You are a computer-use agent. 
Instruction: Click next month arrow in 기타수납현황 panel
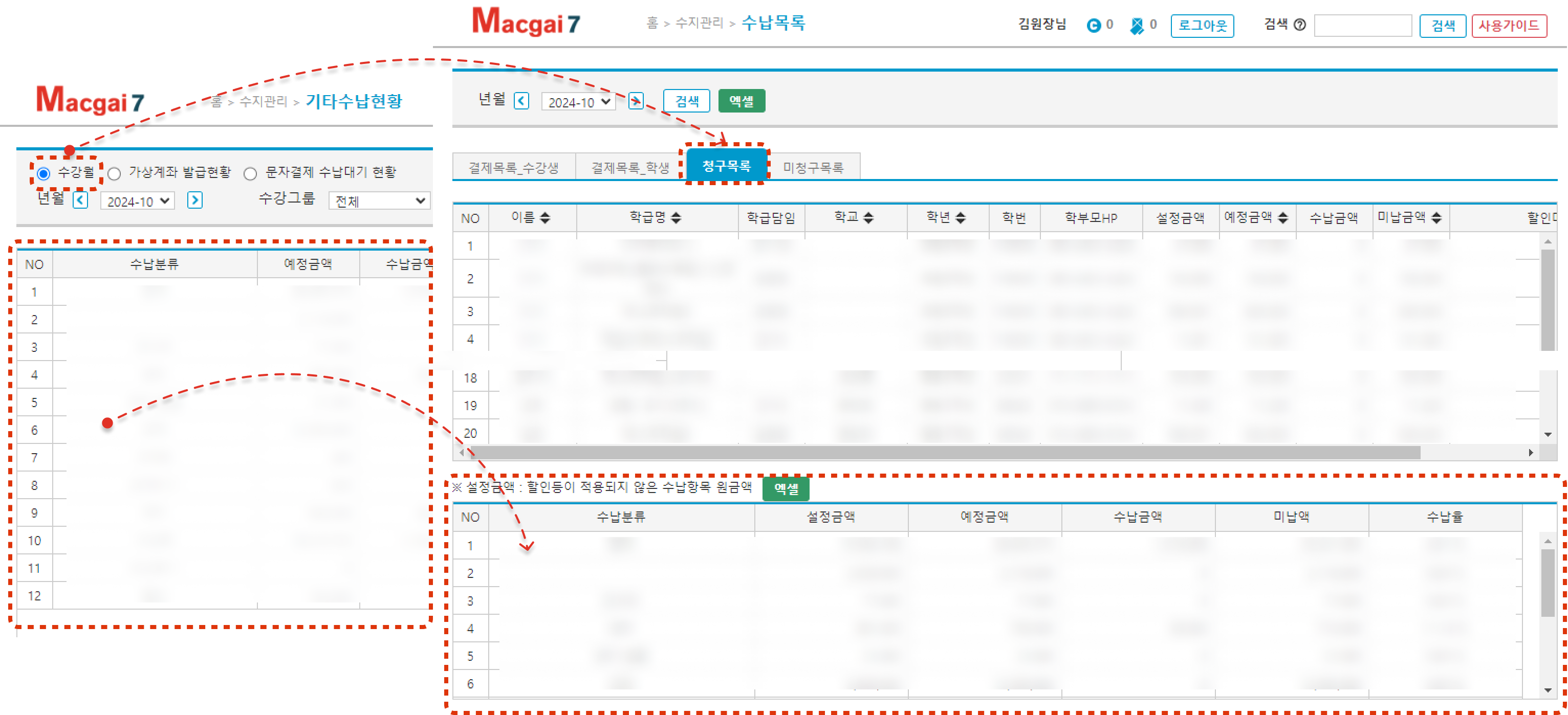point(195,200)
